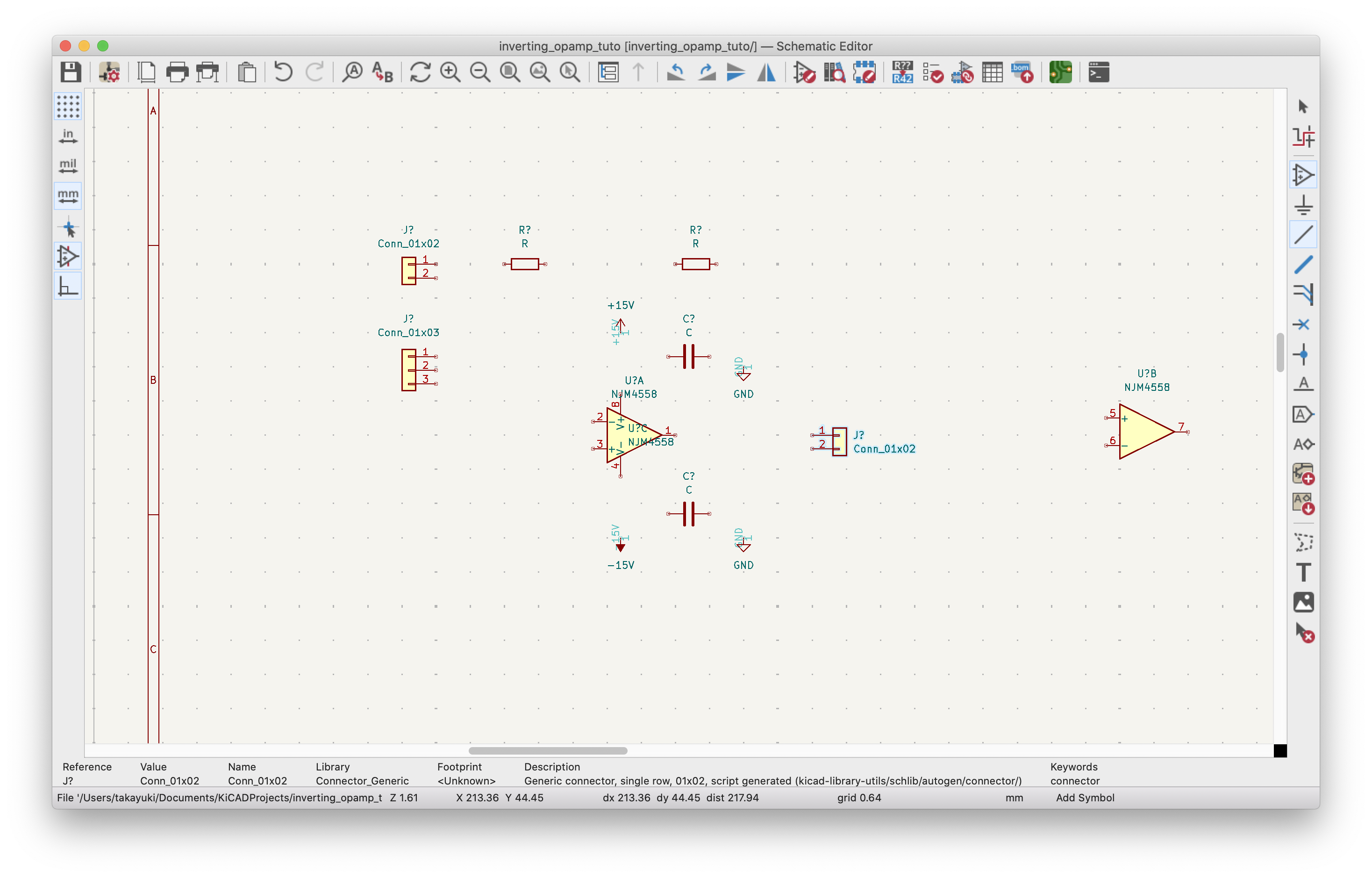Select the hierarchical label tool
The image size is (1372, 878).
[x=1303, y=444]
